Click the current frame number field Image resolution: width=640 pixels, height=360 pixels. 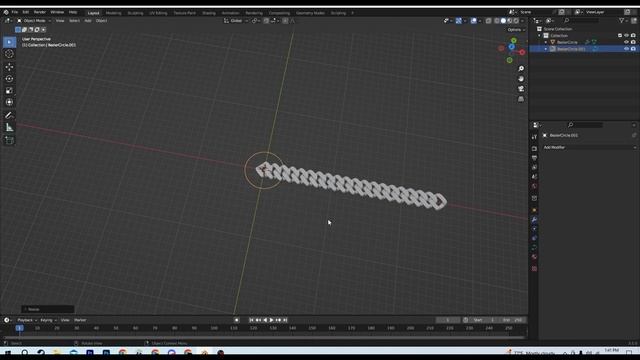click(x=448, y=320)
